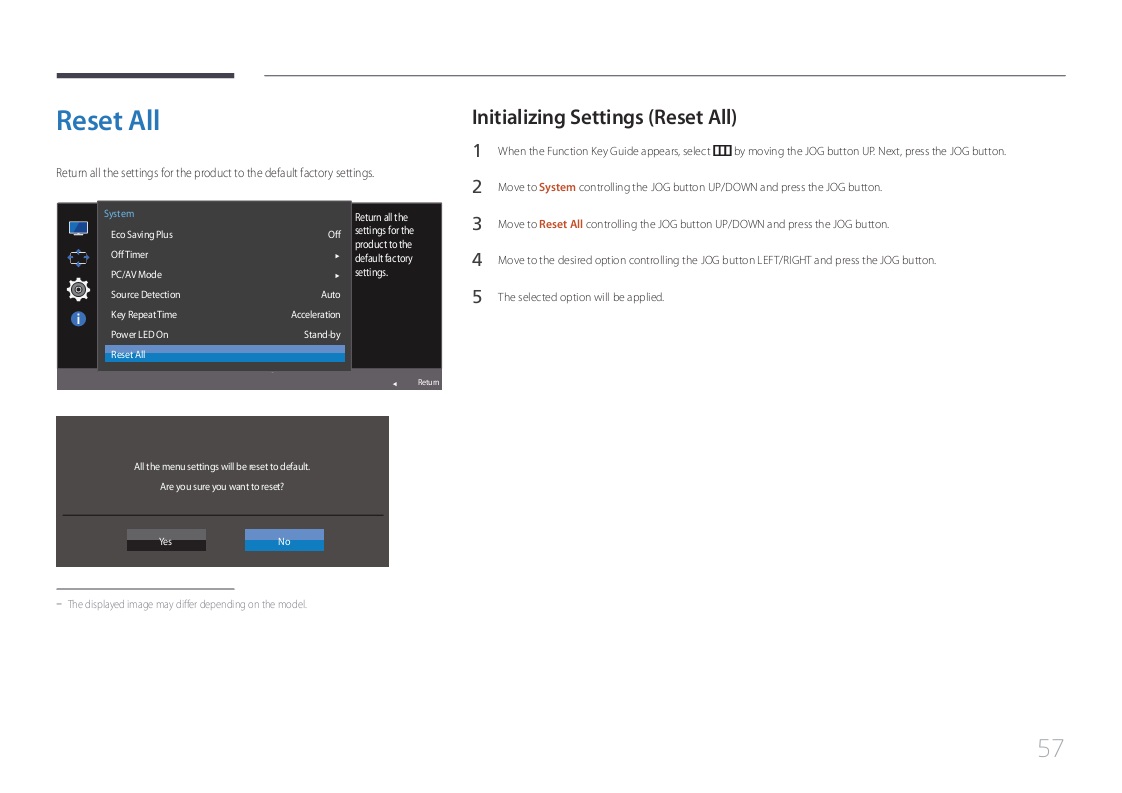Click the Stand-by value
Viewport: 1122px width, 793px height.
322,335
